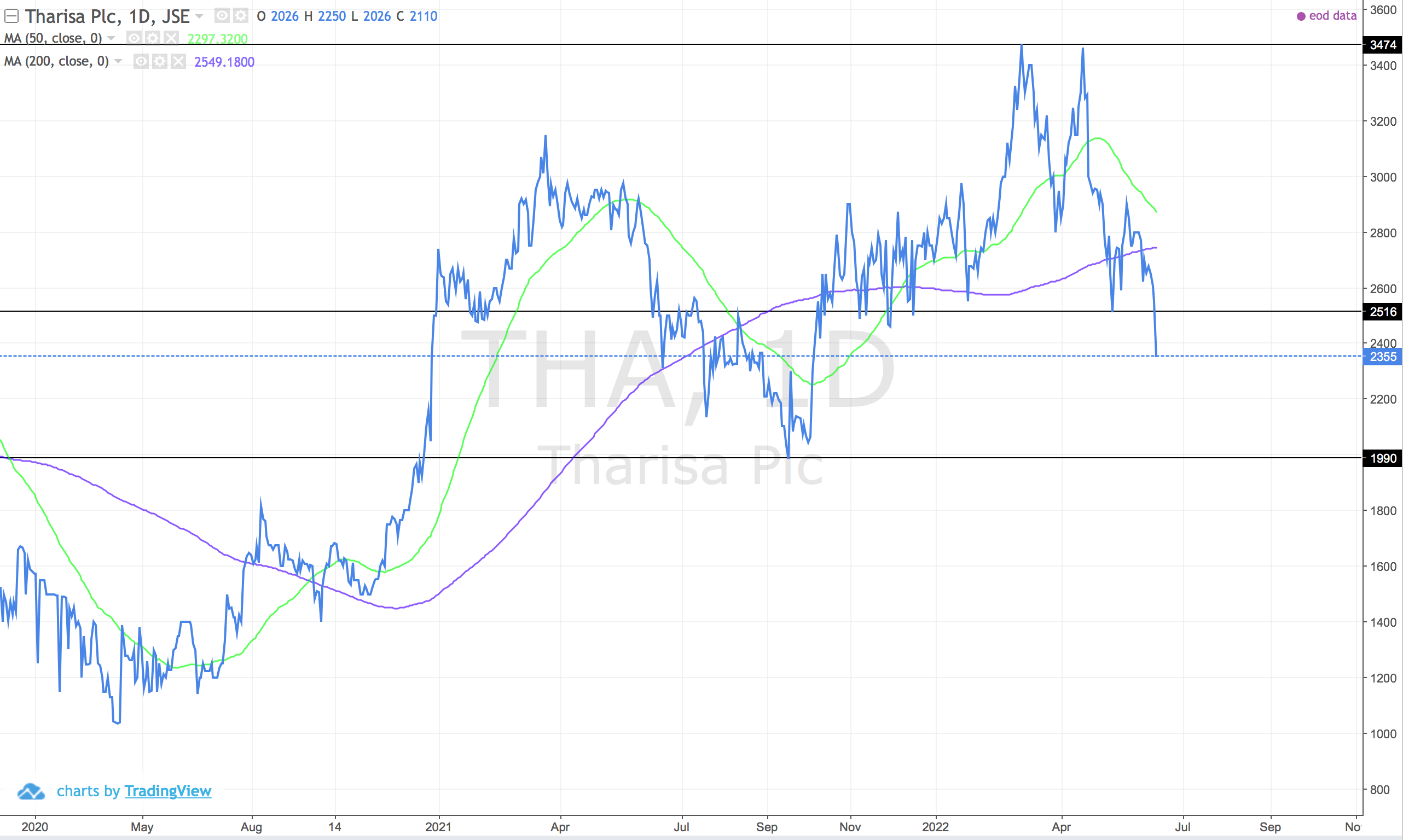This screenshot has height=840, width=1403.
Task: Open the Tharisa Plc, 1D, JSE dropdown arrow
Action: coord(199,16)
